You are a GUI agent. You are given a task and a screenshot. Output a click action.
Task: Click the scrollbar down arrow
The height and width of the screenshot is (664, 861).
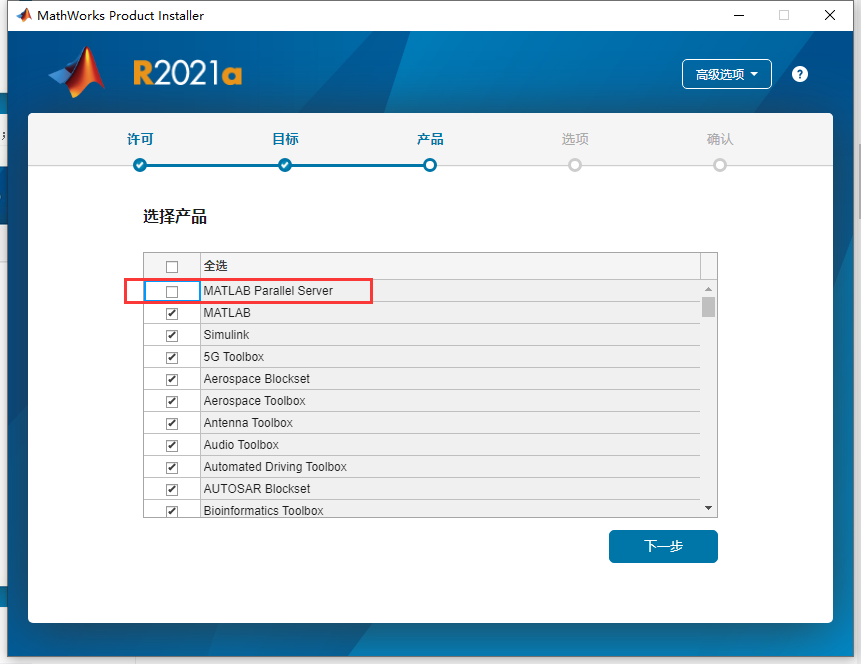point(708,507)
